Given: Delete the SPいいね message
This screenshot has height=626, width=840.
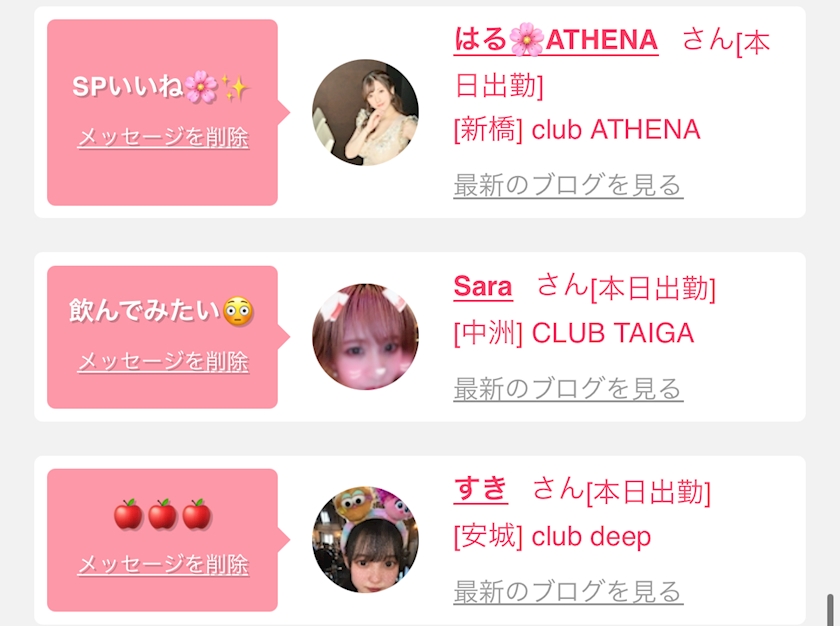Looking at the screenshot, I should point(163,137).
